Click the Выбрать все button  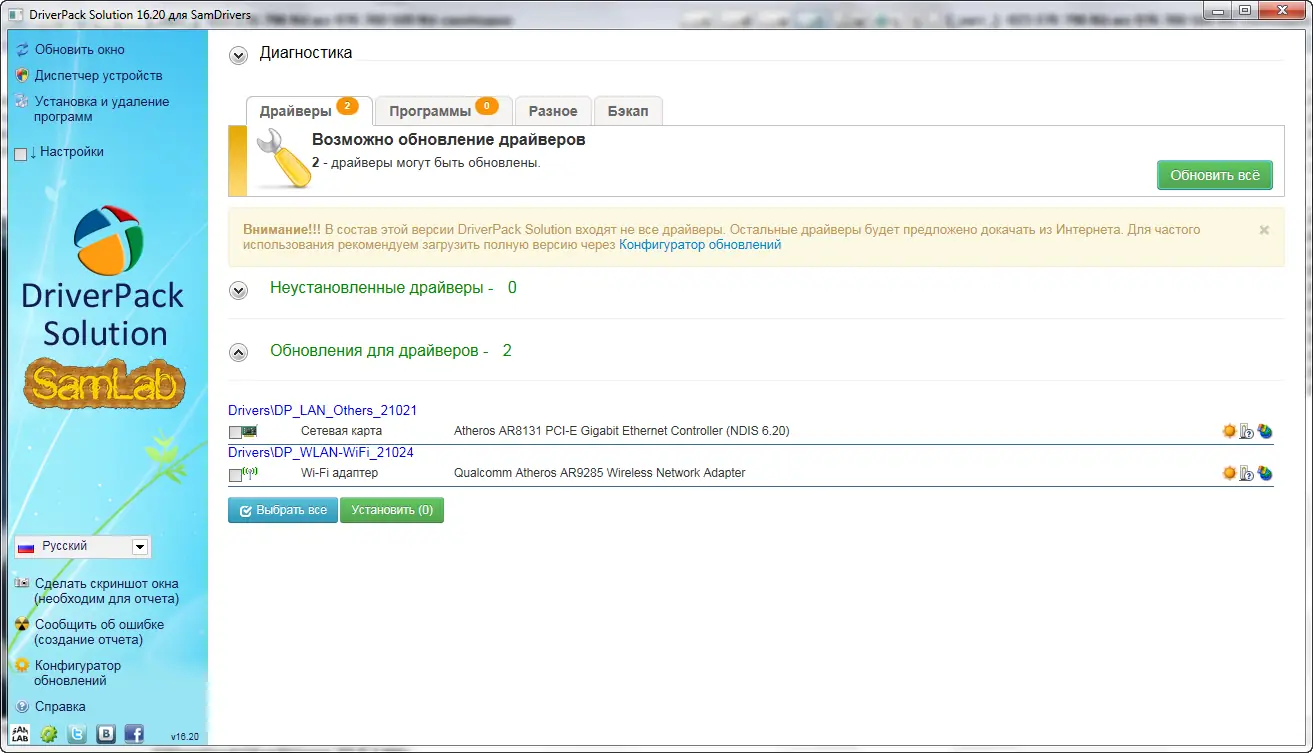point(283,510)
